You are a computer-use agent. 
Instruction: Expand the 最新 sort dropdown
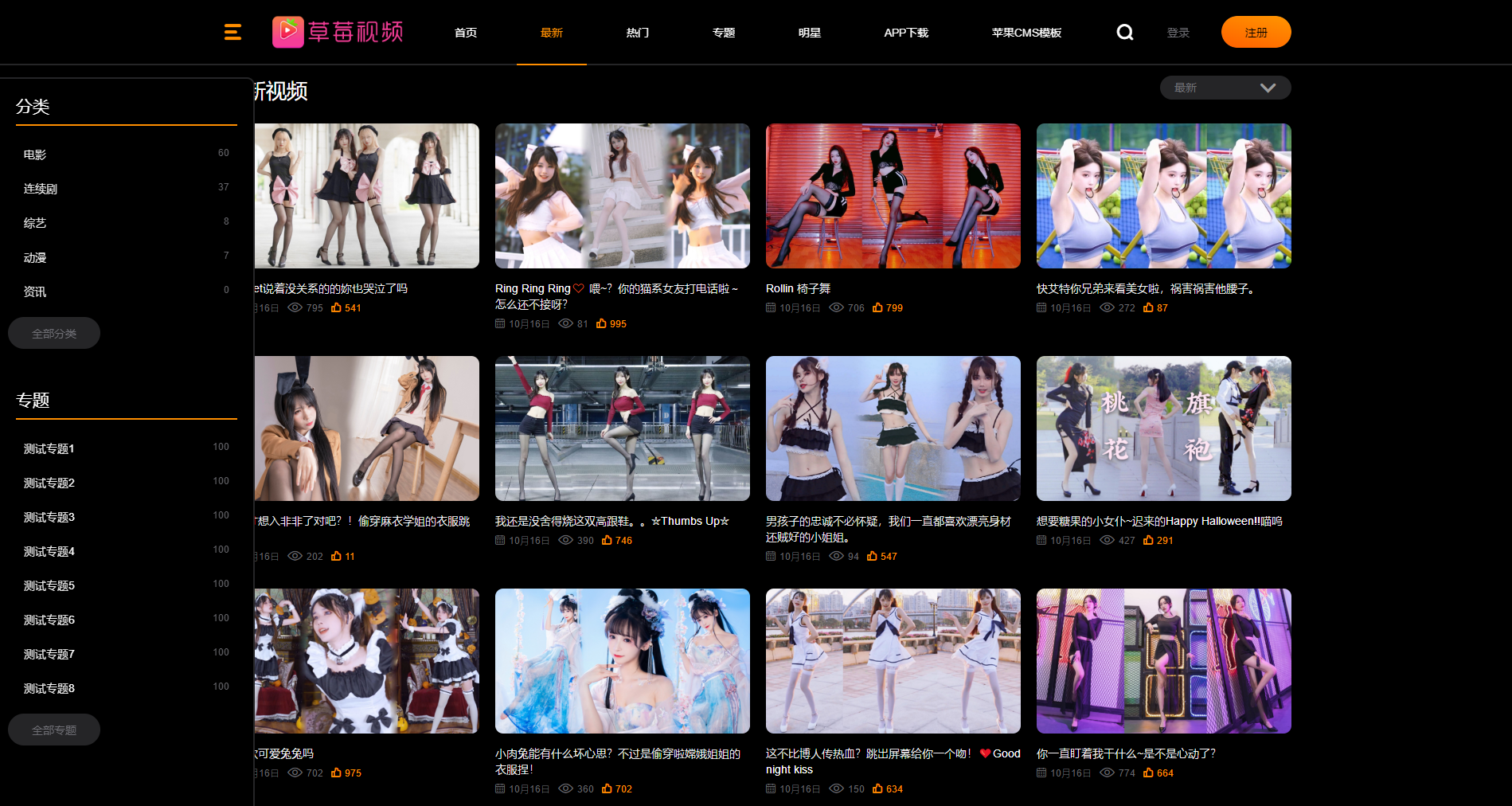click(x=1224, y=88)
